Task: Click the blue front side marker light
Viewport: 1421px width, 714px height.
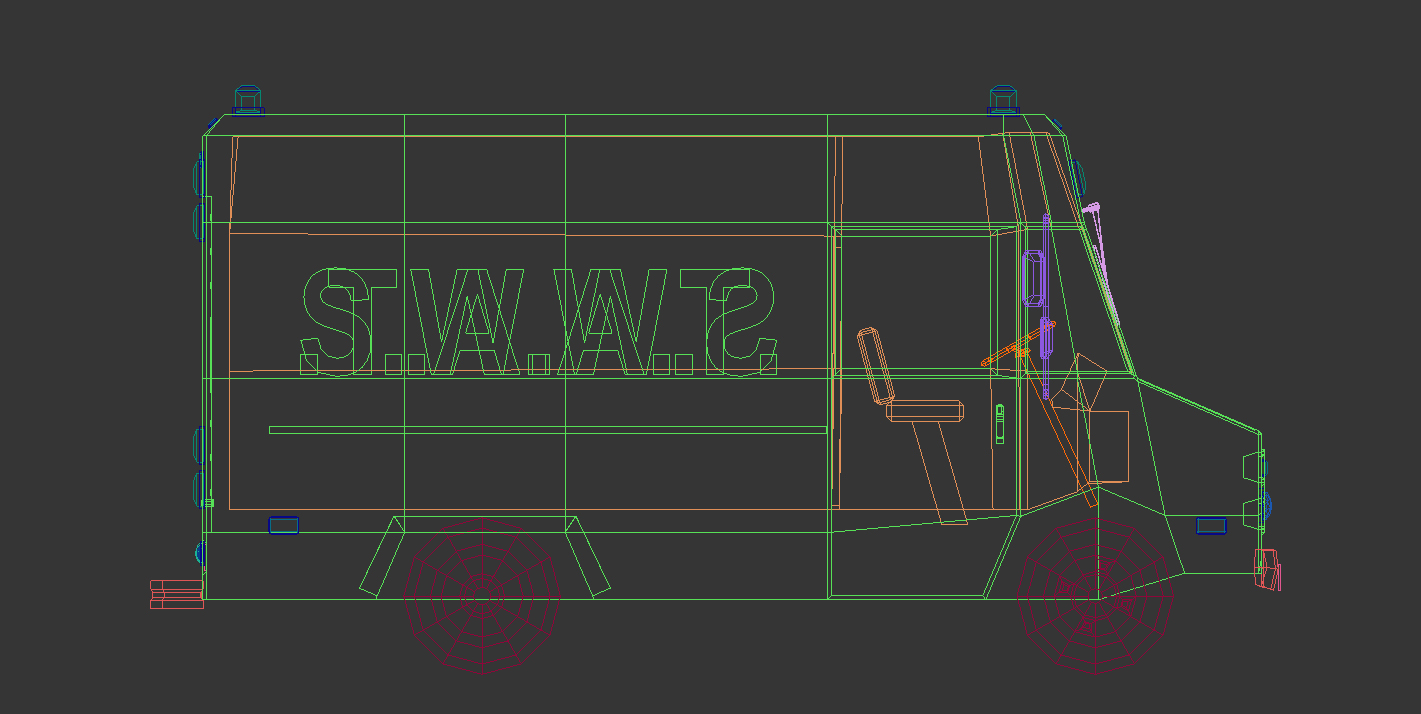Action: [x=1212, y=526]
